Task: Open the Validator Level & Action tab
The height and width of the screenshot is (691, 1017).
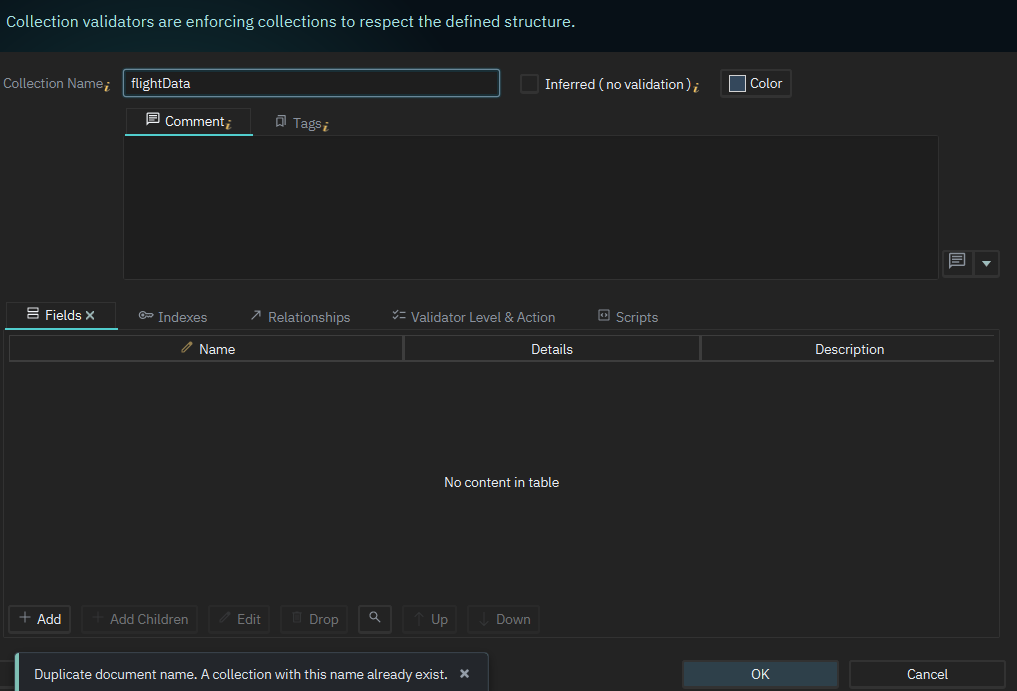Action: [474, 317]
